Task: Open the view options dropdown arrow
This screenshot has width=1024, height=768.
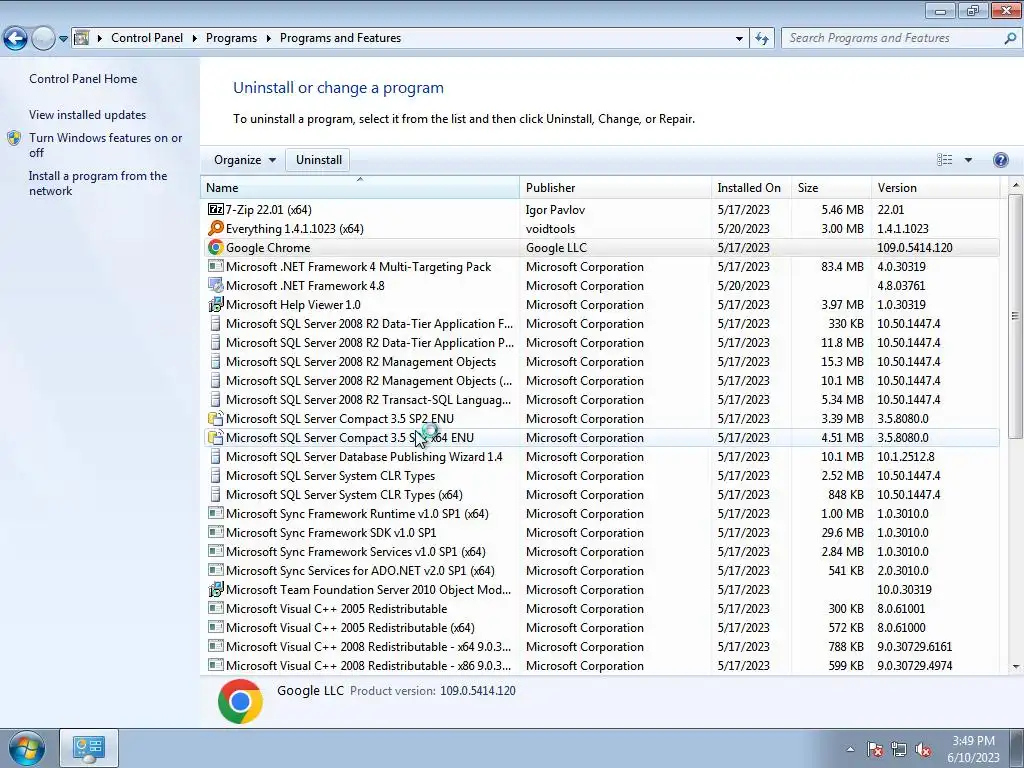Action: [968, 160]
